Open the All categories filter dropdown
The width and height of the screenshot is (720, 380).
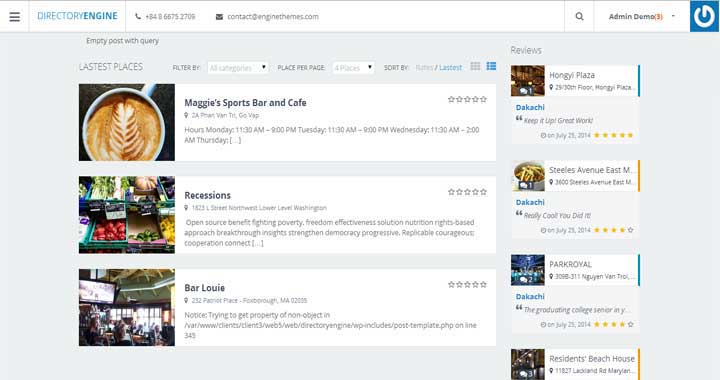pos(238,67)
